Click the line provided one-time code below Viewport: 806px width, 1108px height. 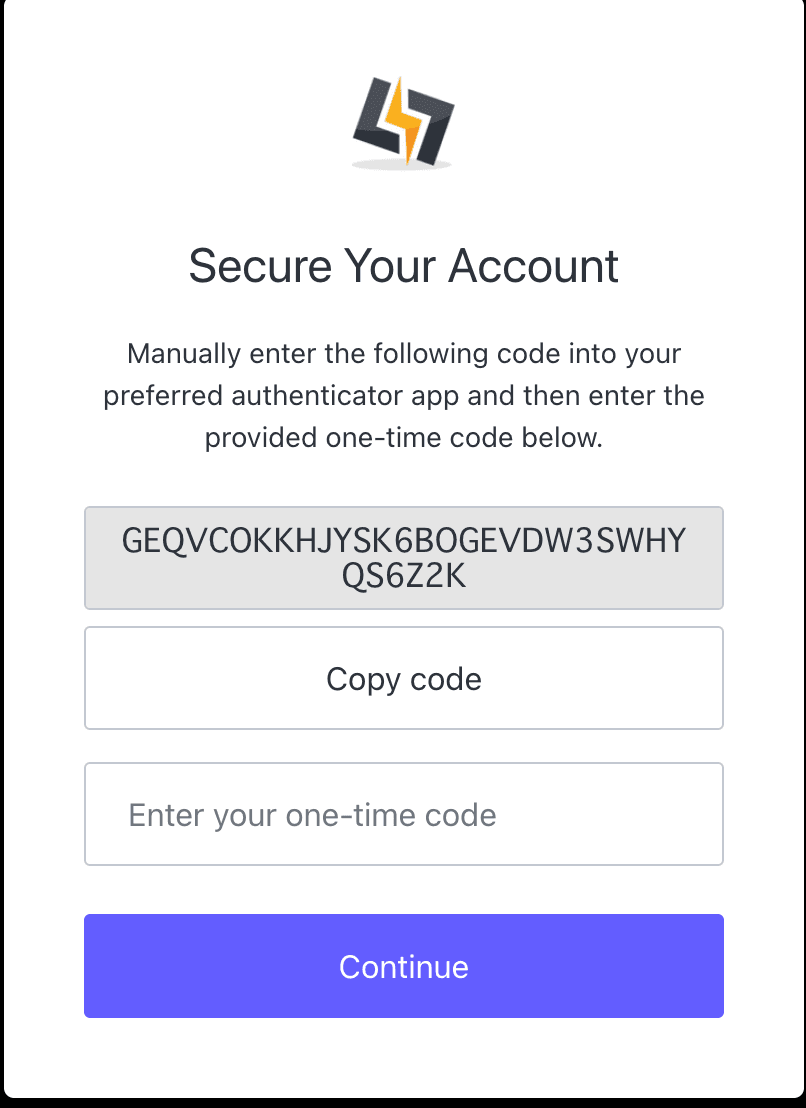[x=403, y=438]
